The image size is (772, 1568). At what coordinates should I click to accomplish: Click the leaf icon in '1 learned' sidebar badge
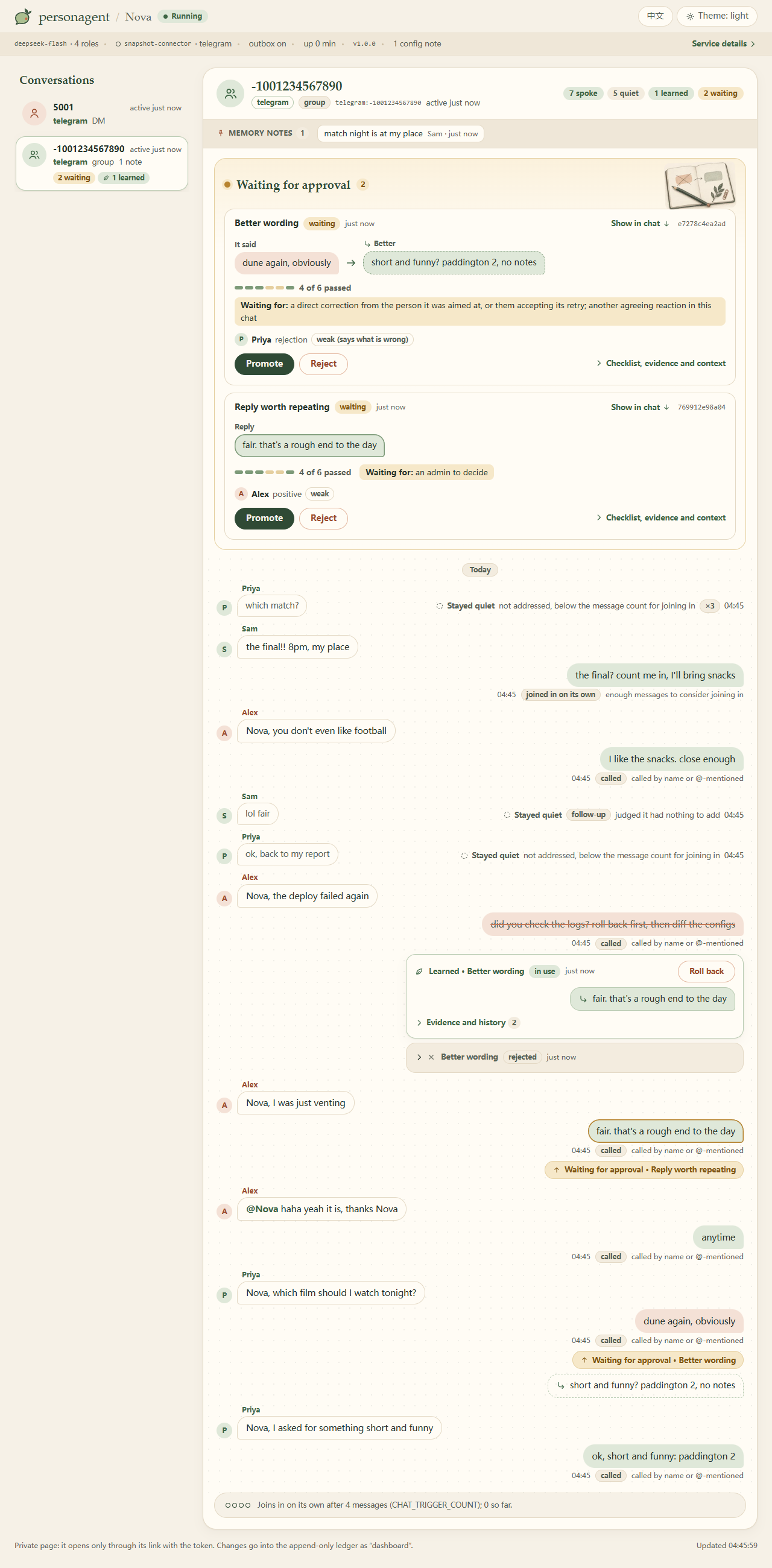tap(106, 178)
